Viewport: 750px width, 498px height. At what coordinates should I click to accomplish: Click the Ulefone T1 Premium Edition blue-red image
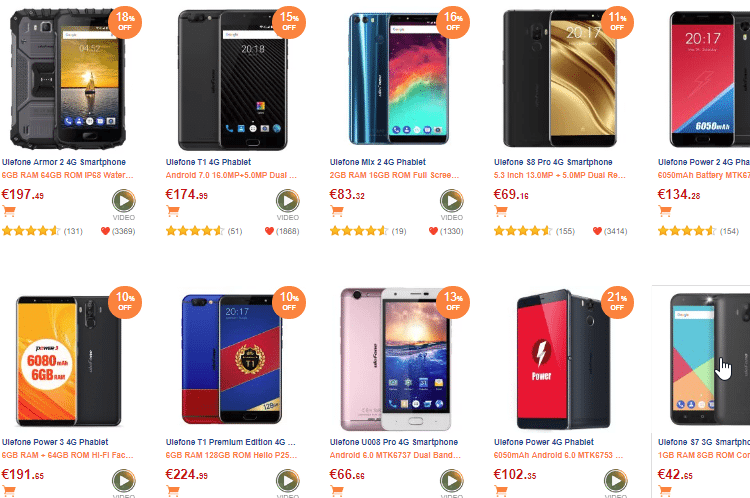pos(232,359)
